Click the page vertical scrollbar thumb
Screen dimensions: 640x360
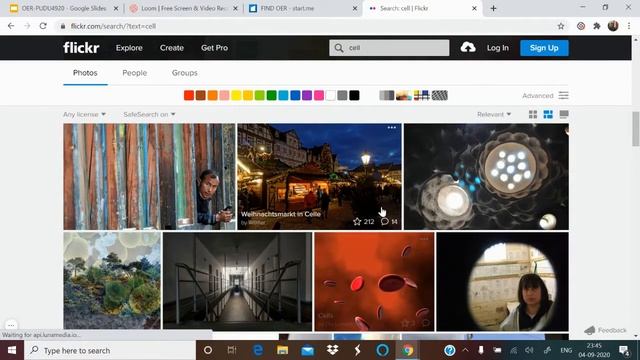point(636,128)
